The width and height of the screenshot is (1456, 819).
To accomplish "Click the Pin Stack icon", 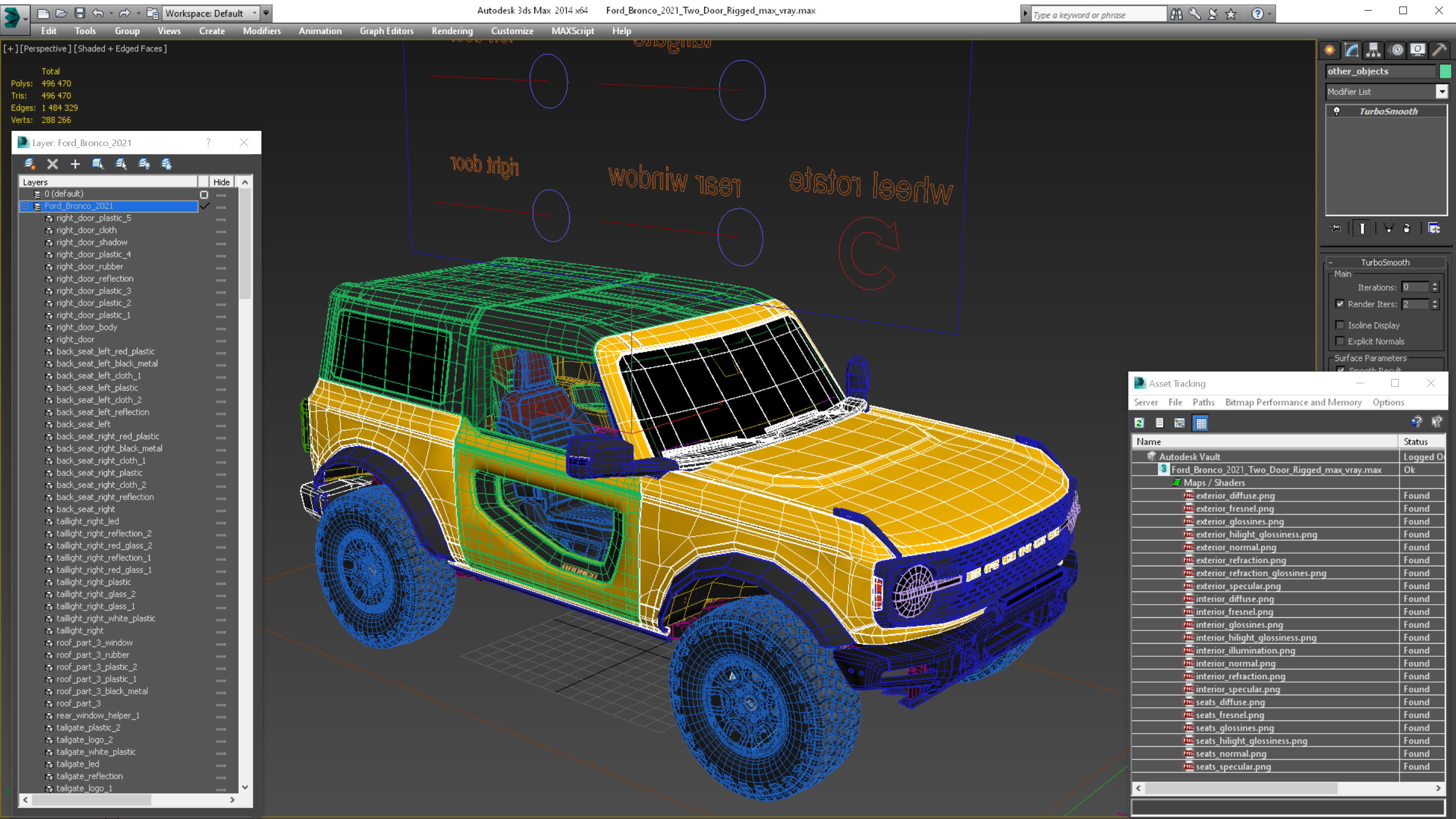I will [x=1336, y=229].
